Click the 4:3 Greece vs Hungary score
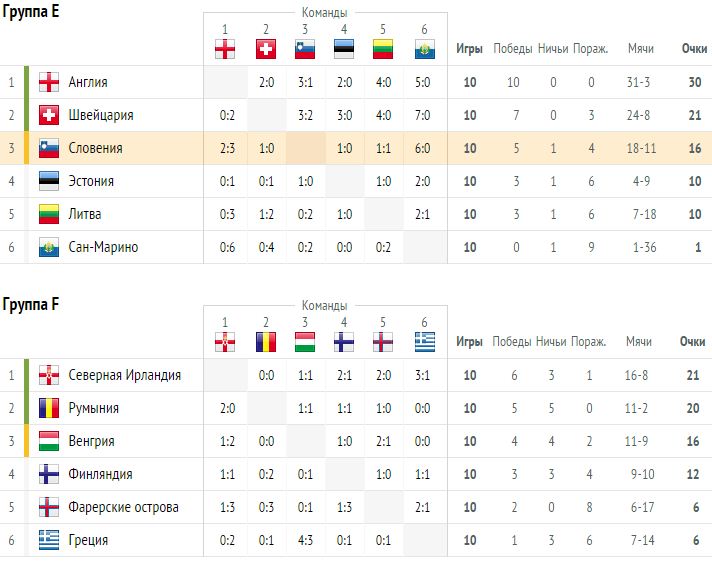The width and height of the screenshot is (712, 563). tap(305, 540)
